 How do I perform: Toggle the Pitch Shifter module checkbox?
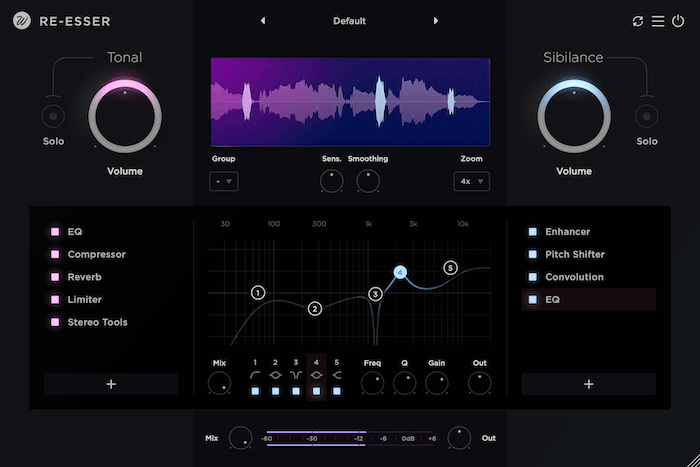coord(533,254)
